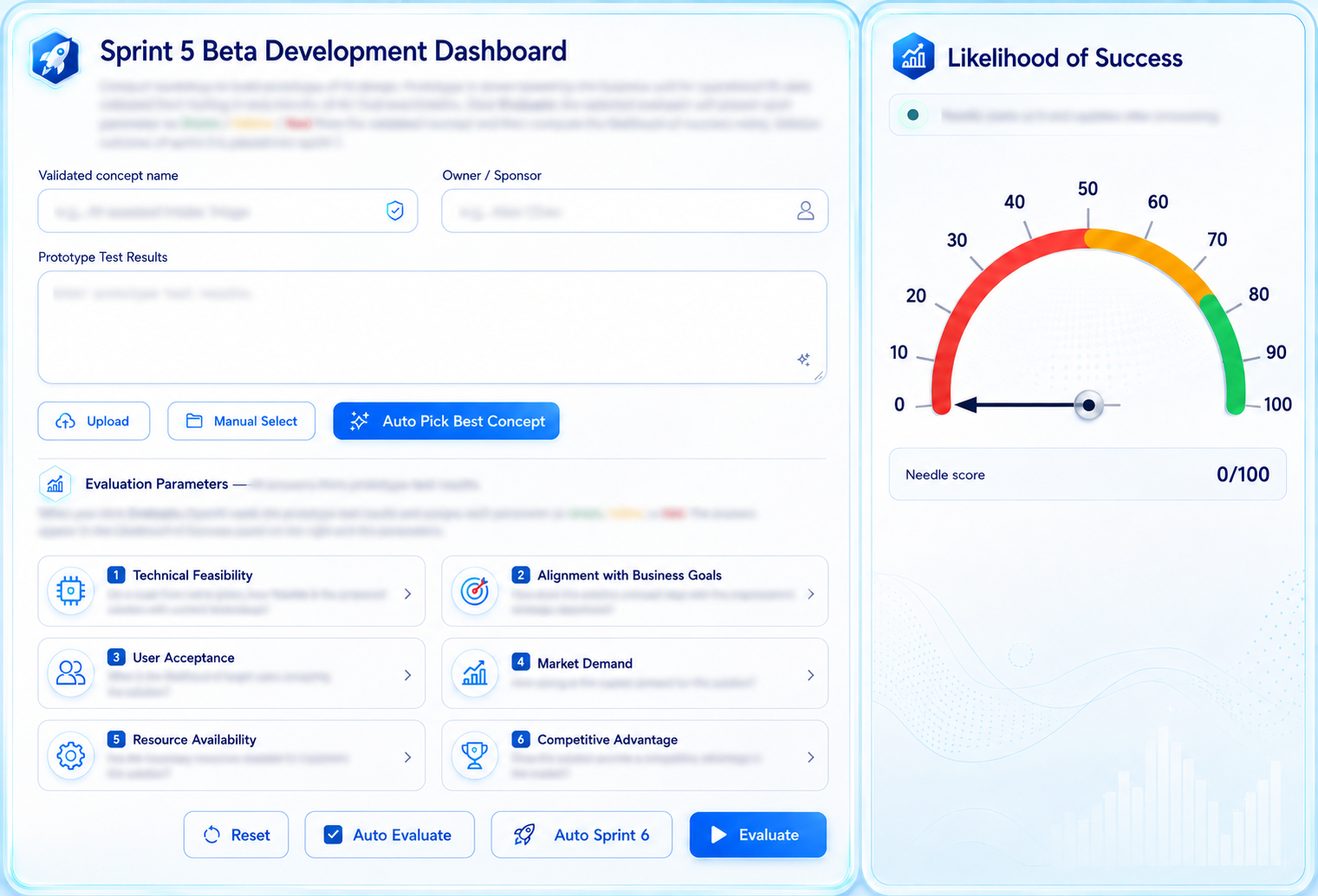Click the Prototype Test Results label
The height and width of the screenshot is (896, 1318).
[103, 257]
